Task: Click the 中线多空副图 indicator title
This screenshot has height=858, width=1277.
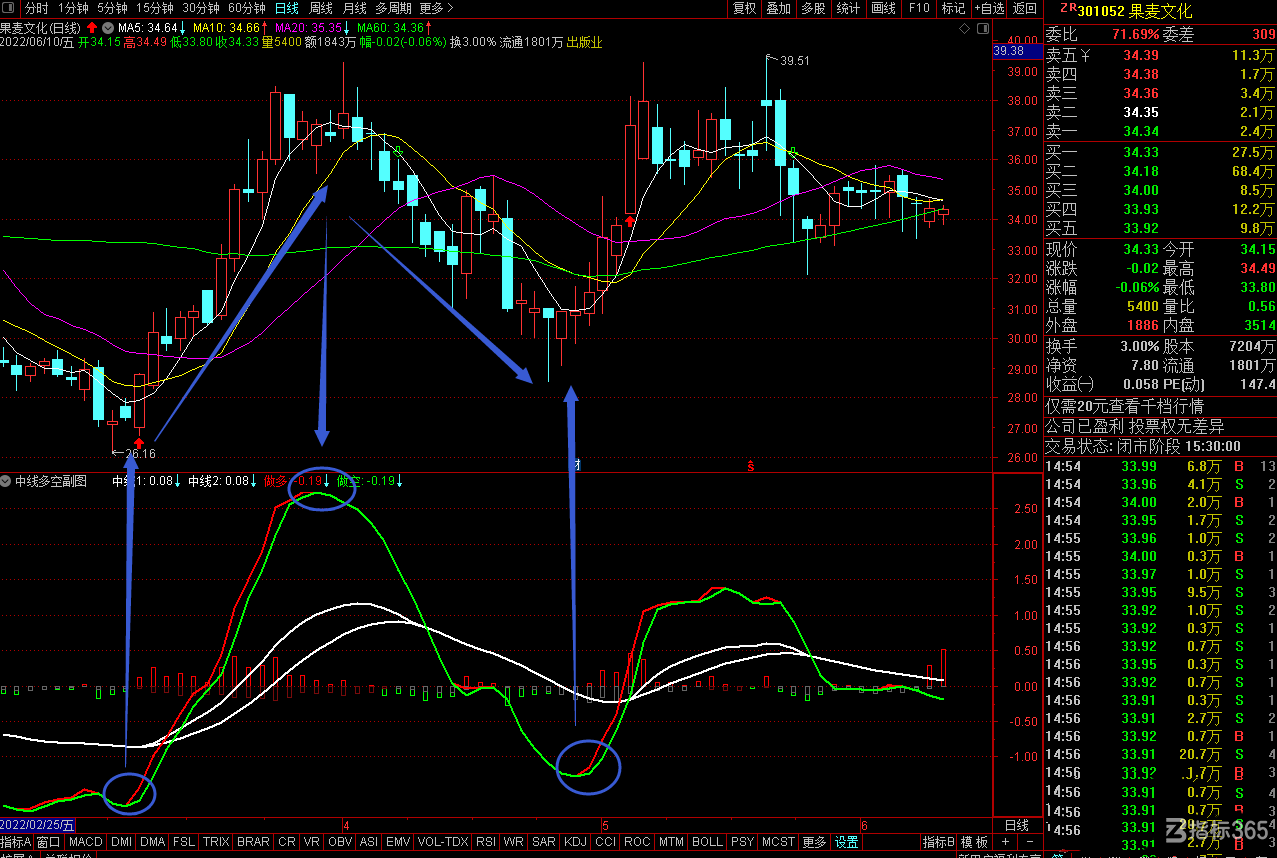Action: [51, 481]
